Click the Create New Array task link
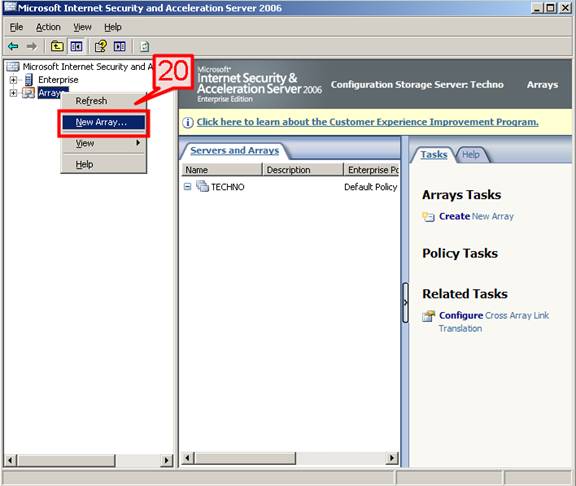The image size is (576, 486). (476, 216)
